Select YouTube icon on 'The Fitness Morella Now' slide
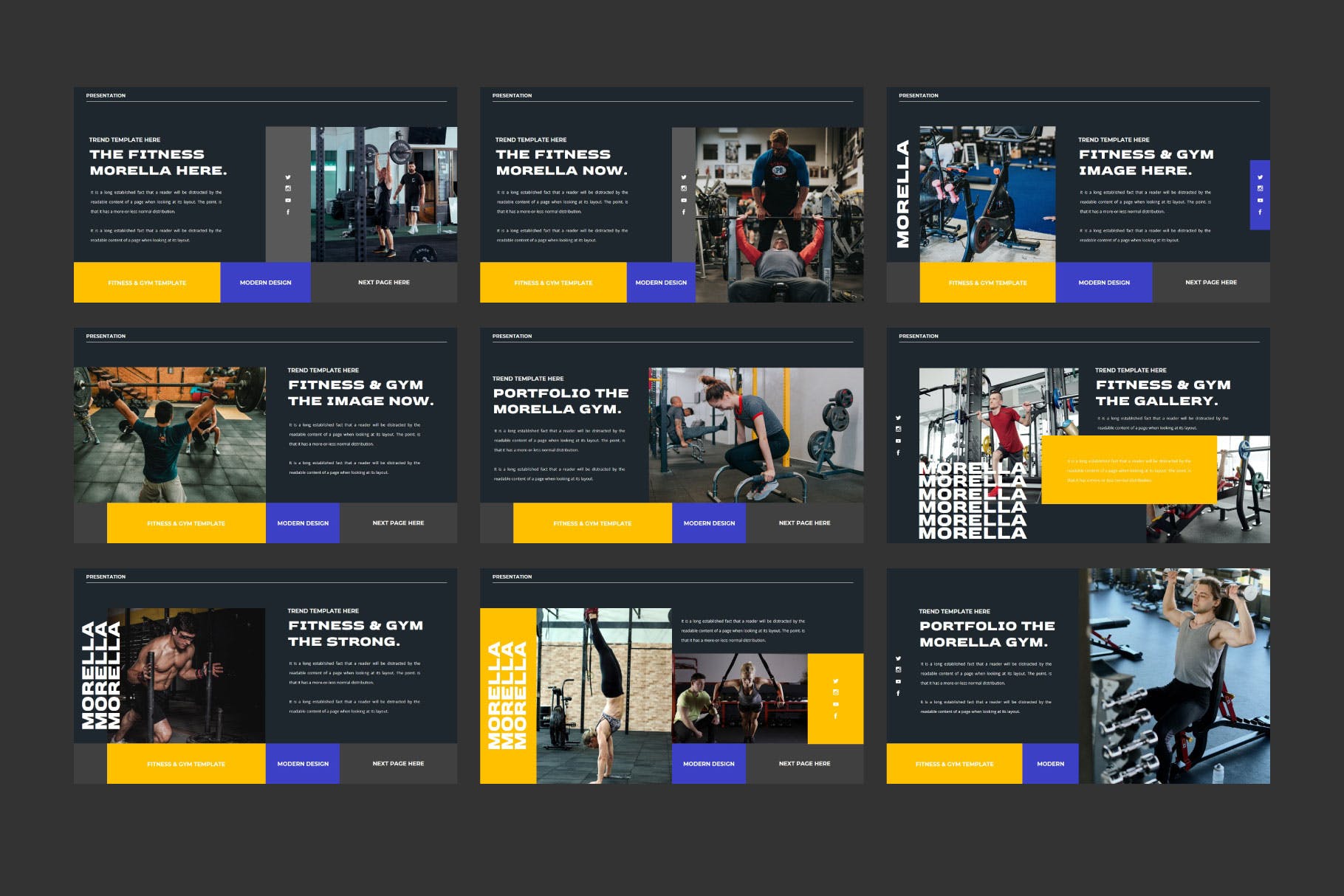The width and height of the screenshot is (1344, 896). (684, 200)
